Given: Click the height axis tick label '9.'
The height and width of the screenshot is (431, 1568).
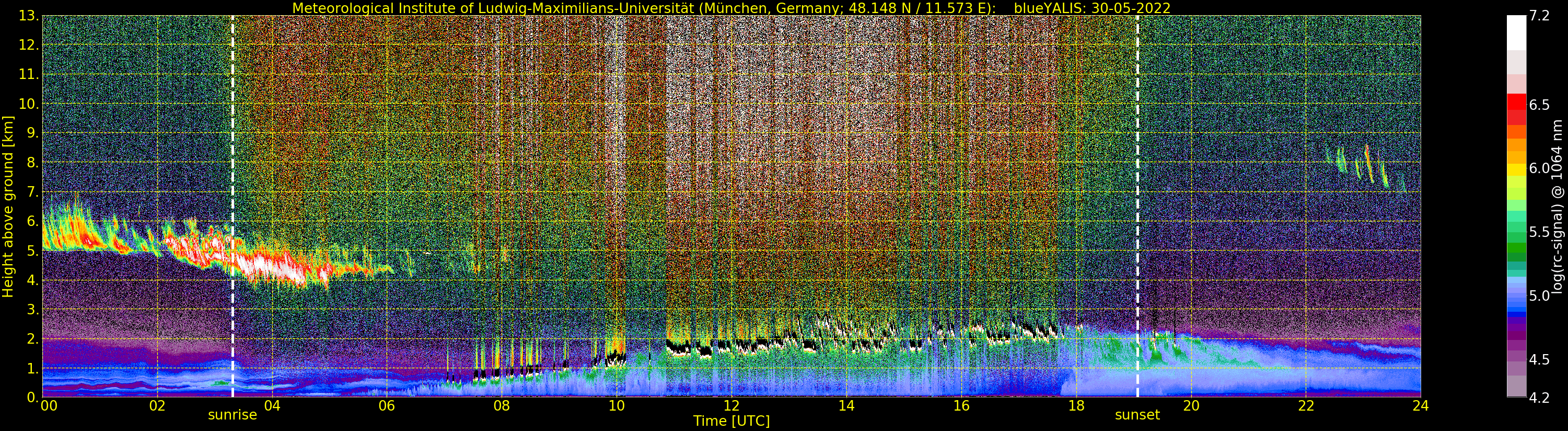Looking at the screenshot, I should 32,133.
